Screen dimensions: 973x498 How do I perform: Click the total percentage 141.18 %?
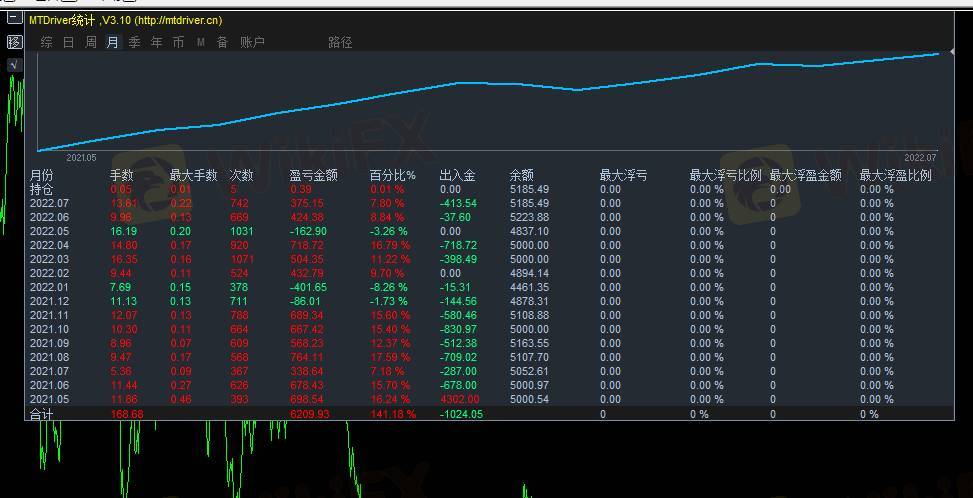(x=393, y=414)
